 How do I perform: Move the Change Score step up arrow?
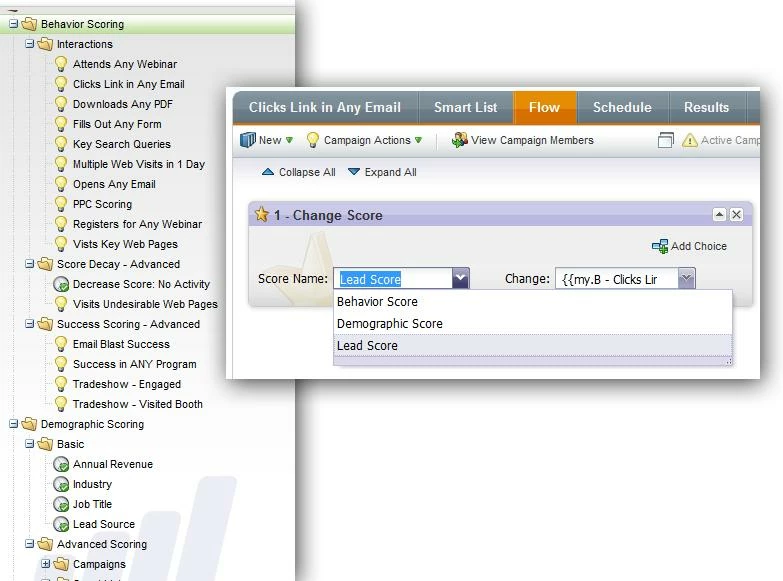tap(719, 215)
